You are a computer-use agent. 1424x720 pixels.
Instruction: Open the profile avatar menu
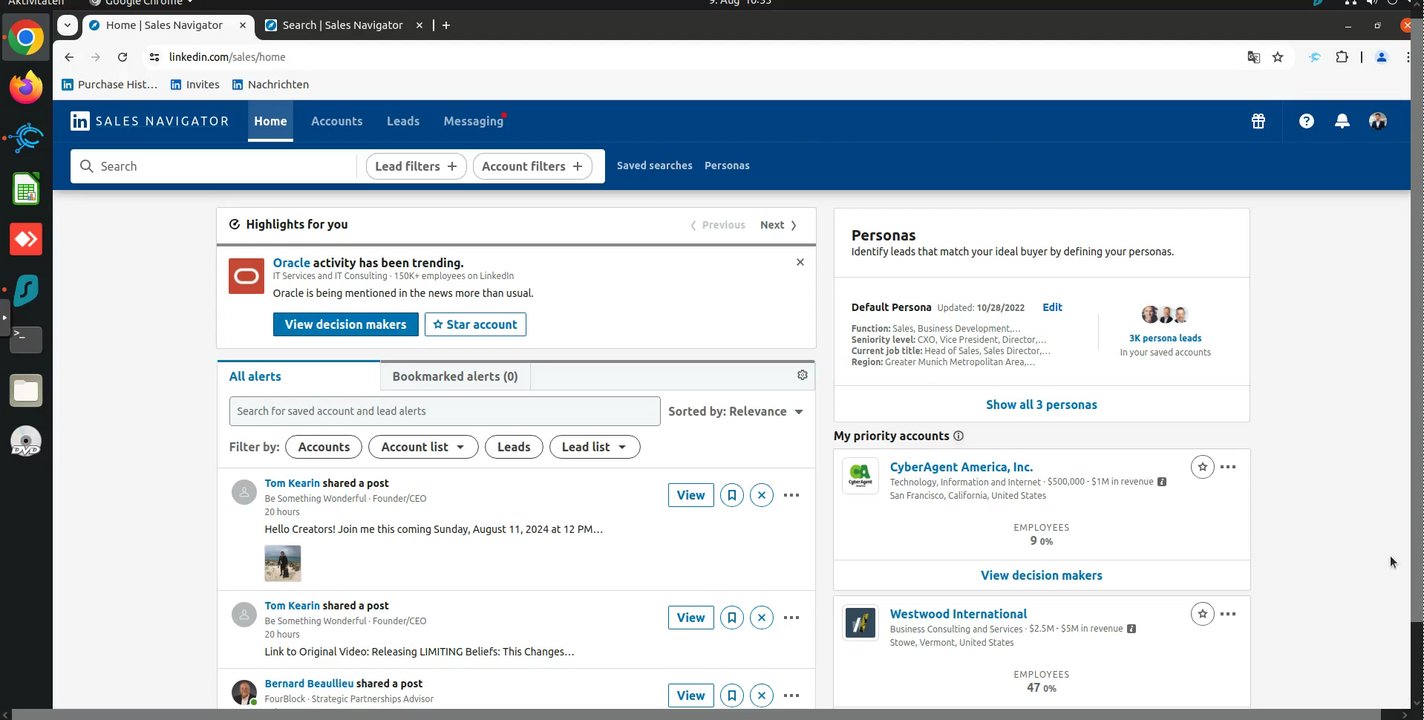tap(1378, 121)
